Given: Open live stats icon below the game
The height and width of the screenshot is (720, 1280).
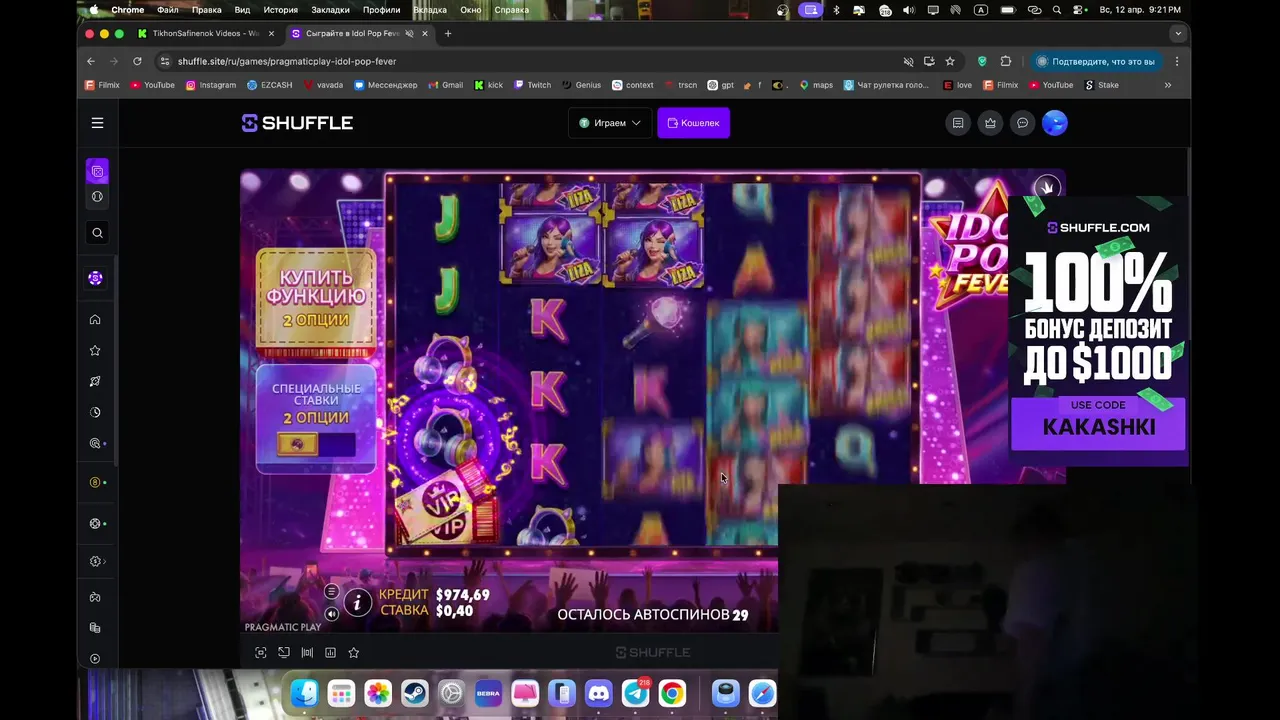Looking at the screenshot, I should 307,653.
